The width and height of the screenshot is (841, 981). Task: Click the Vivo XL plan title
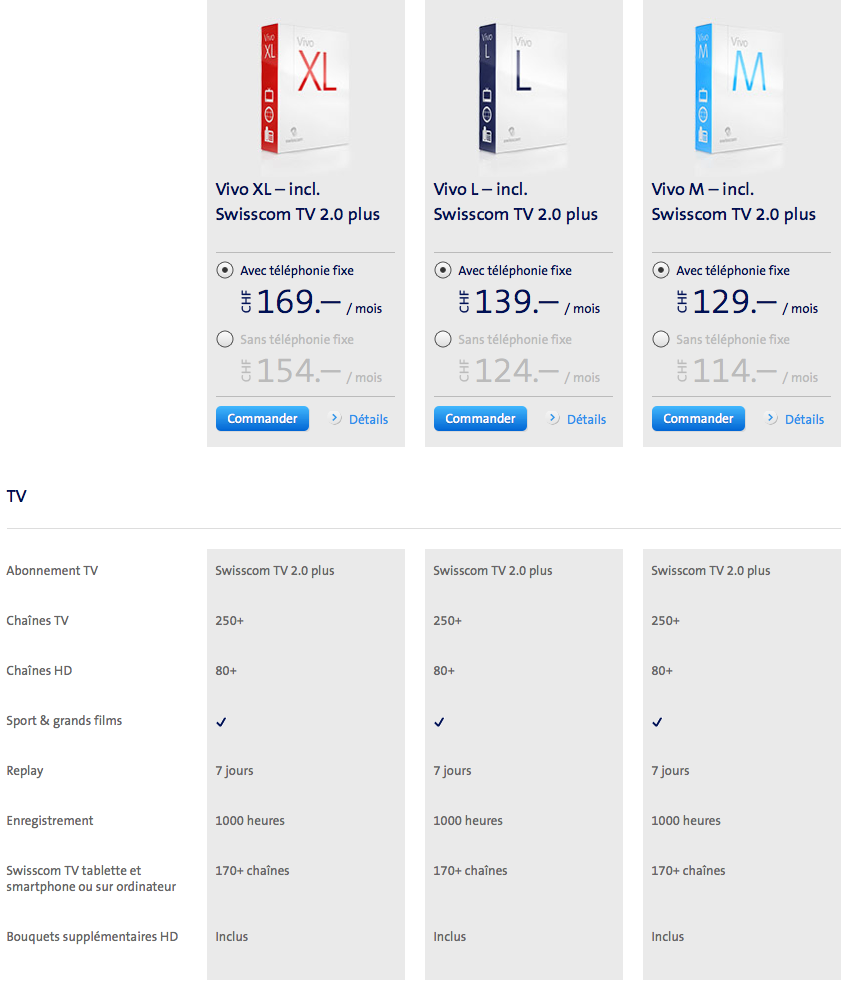pyautogui.click(x=297, y=202)
